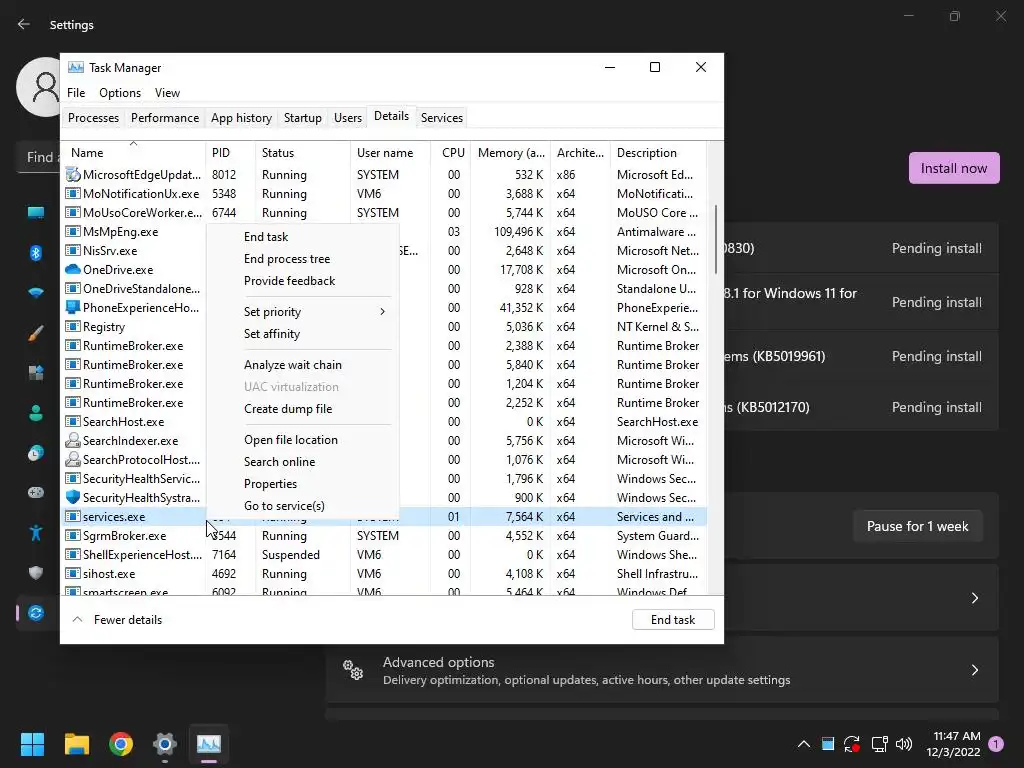This screenshot has height=768, width=1024.
Task: Collapse with Fewer details
Action: tap(118, 620)
